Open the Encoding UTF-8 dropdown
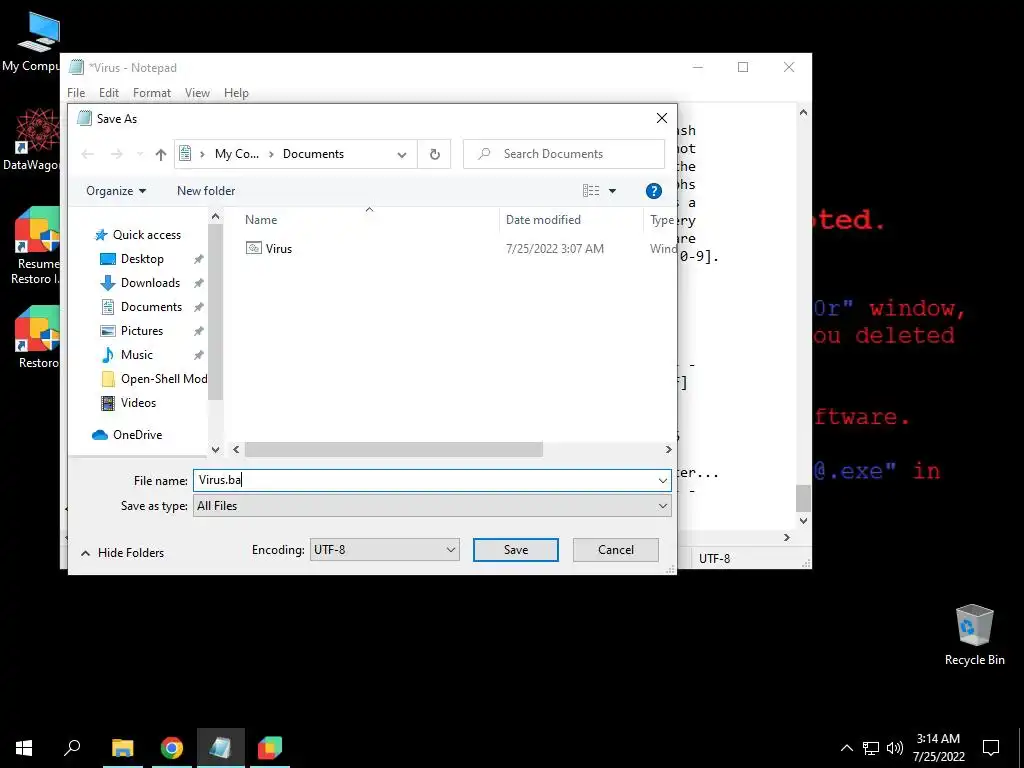Image resolution: width=1024 pixels, height=768 pixels. click(385, 550)
